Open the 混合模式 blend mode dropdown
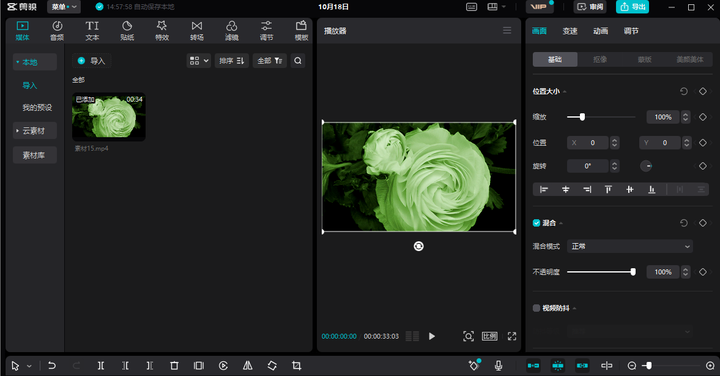 [x=630, y=246]
